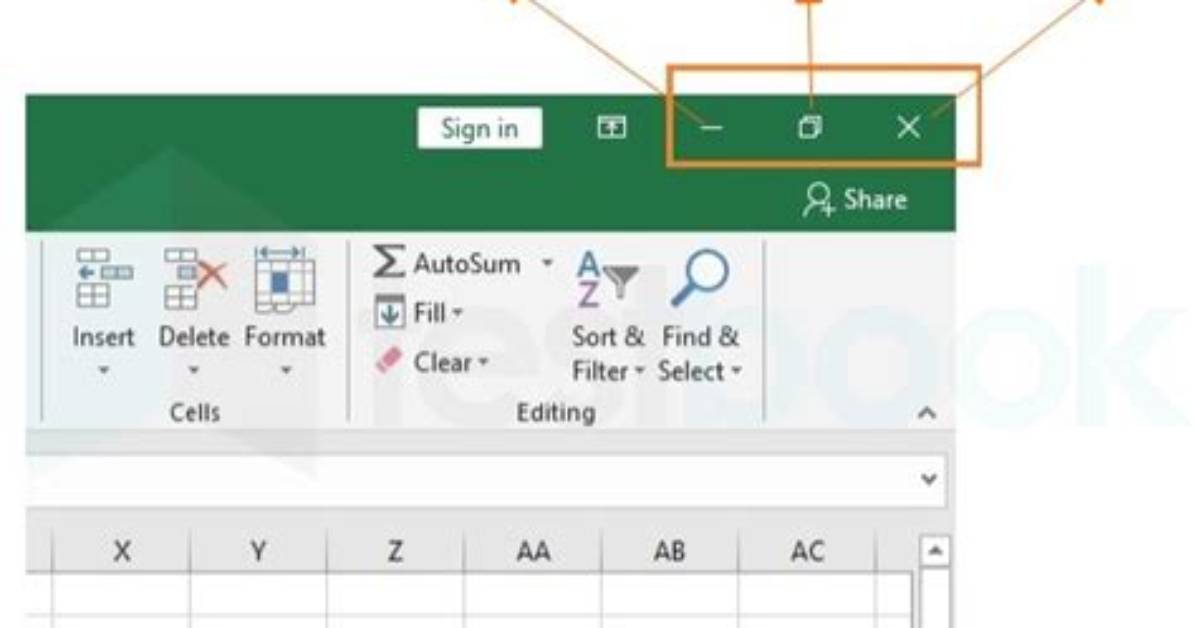Click the Delete cells icon

(x=195, y=279)
